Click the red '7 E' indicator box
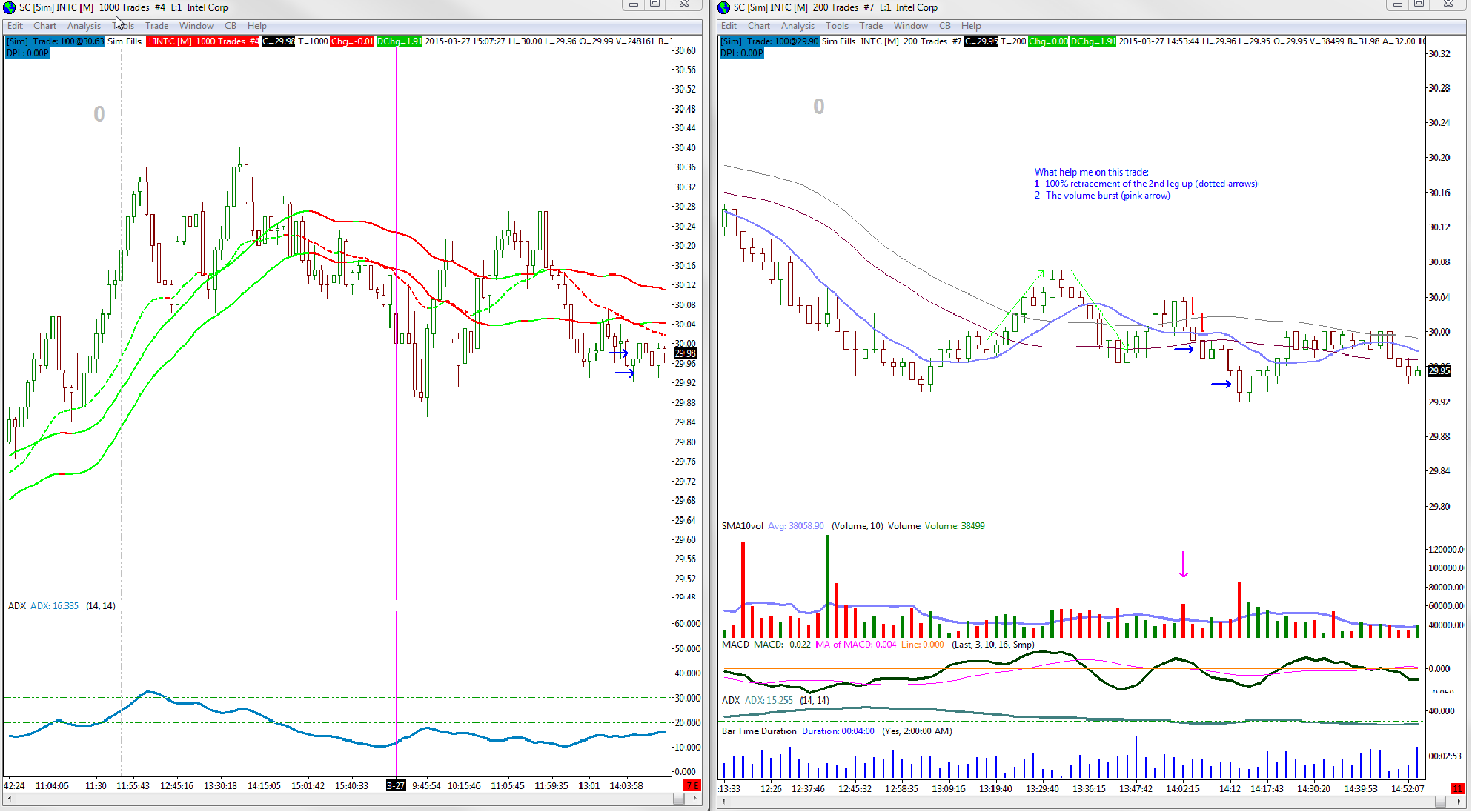Viewport: 1472px width, 812px height. [692, 785]
